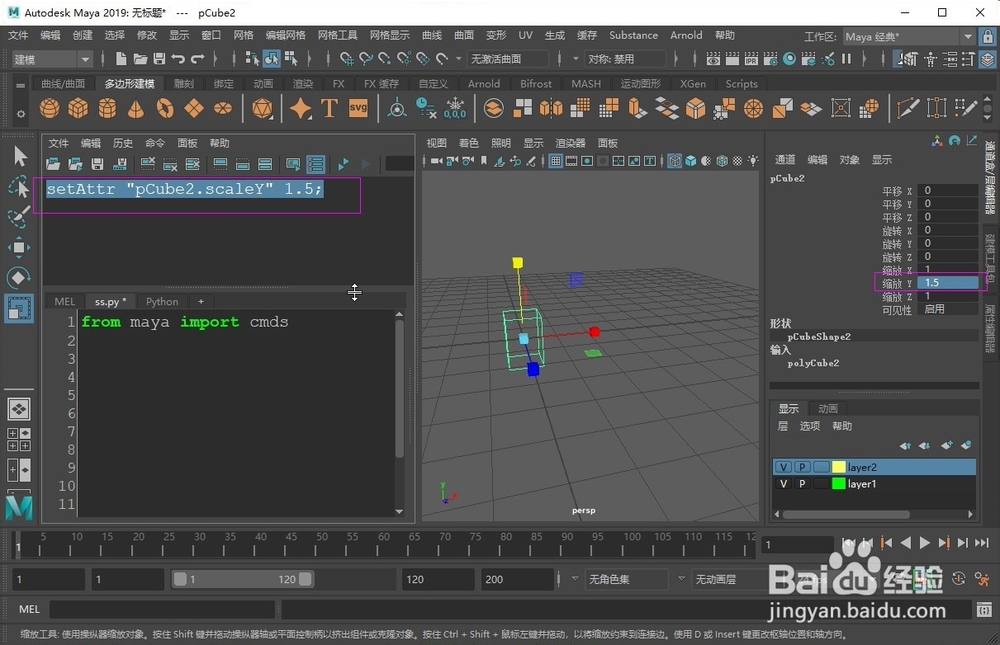Save script icon in Script Editor toolbar
This screenshot has height=645, width=1000.
98,165
